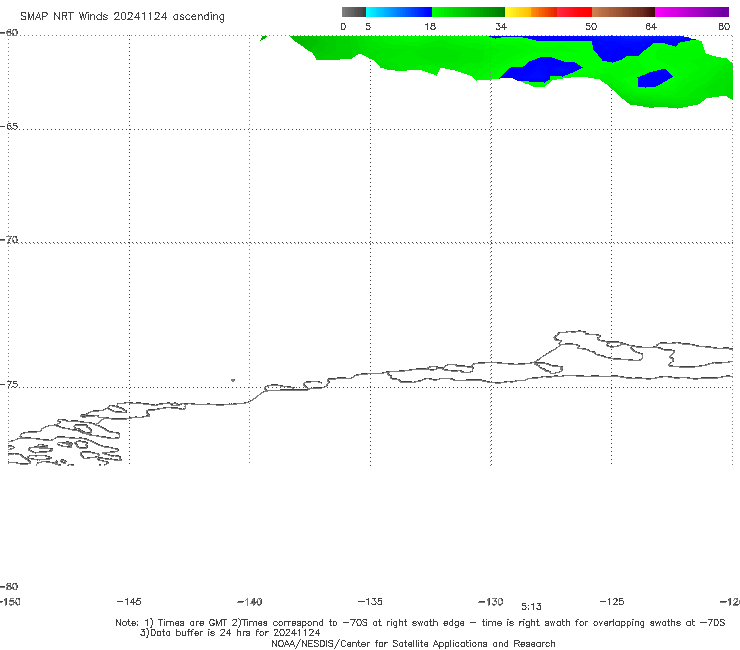Click the swath time label '5:13'
The width and height of the screenshot is (740, 650).
tap(531, 607)
